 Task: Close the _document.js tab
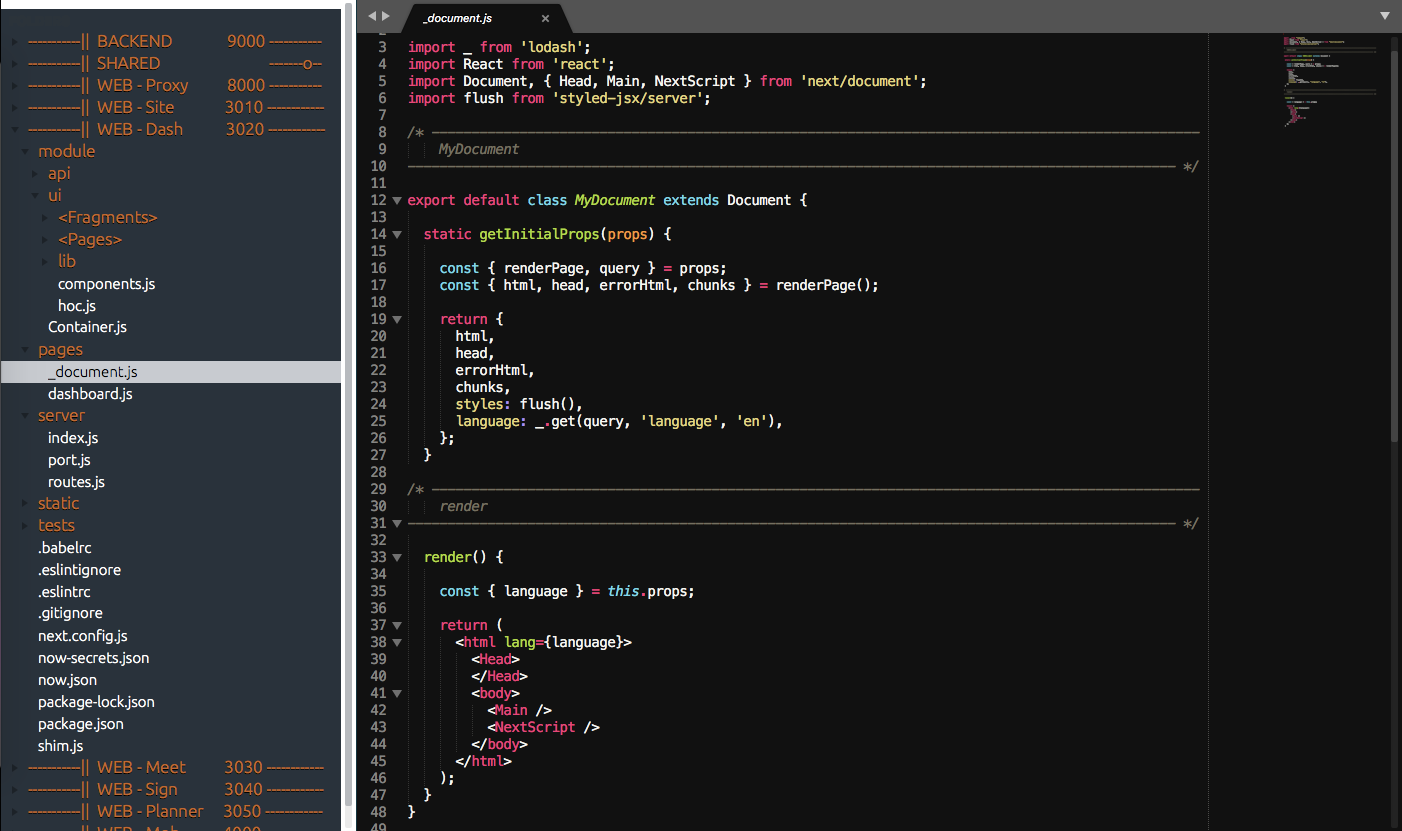545,17
